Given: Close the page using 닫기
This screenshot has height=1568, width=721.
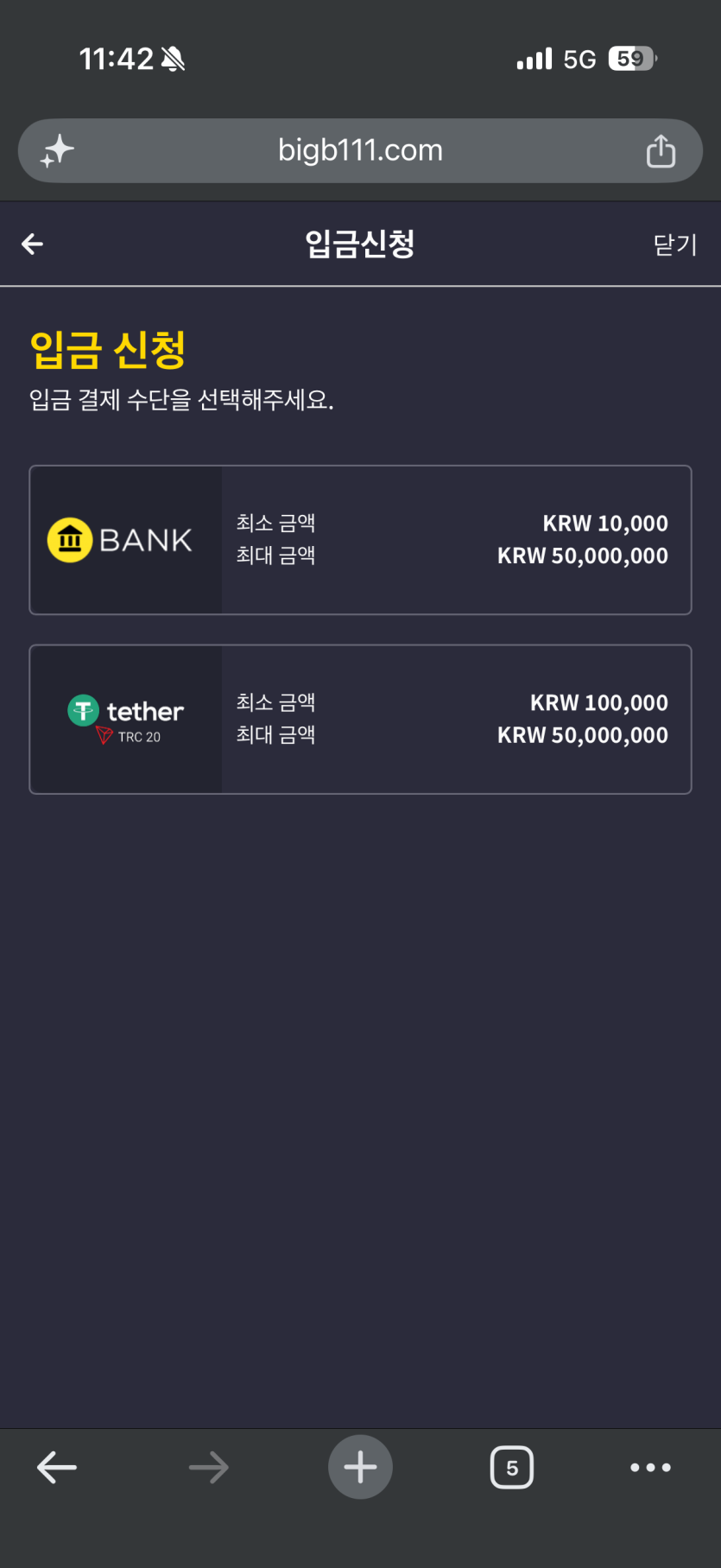Looking at the screenshot, I should coord(675,244).
